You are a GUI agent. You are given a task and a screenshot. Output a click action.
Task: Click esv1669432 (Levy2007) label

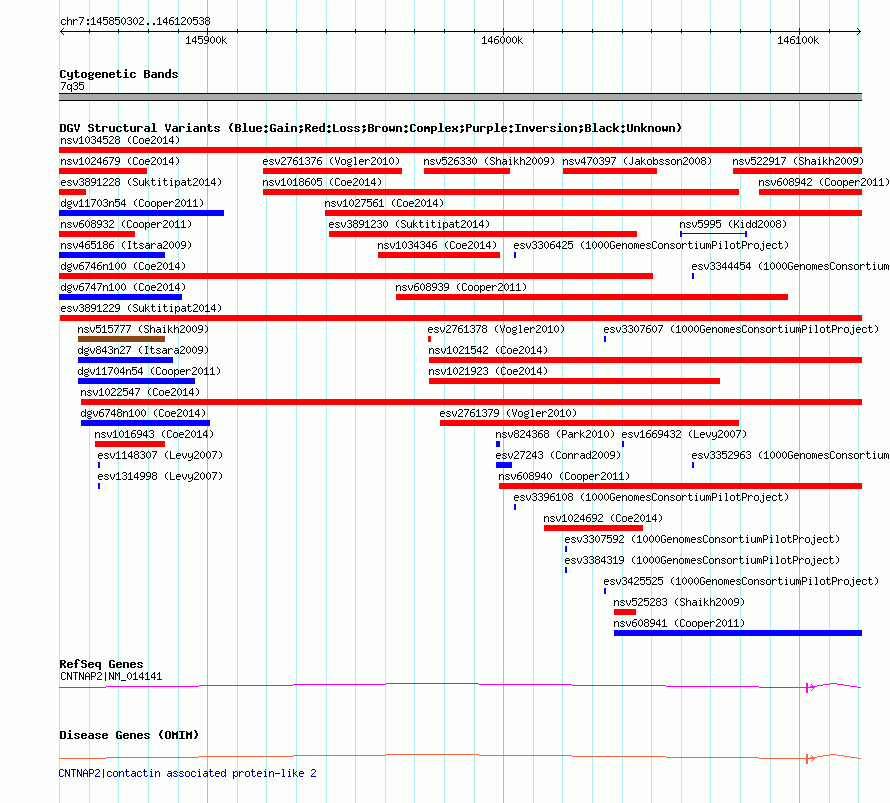pos(684,434)
